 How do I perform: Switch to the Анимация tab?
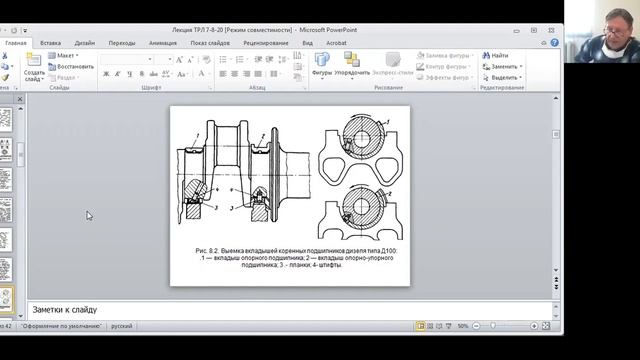[163, 43]
